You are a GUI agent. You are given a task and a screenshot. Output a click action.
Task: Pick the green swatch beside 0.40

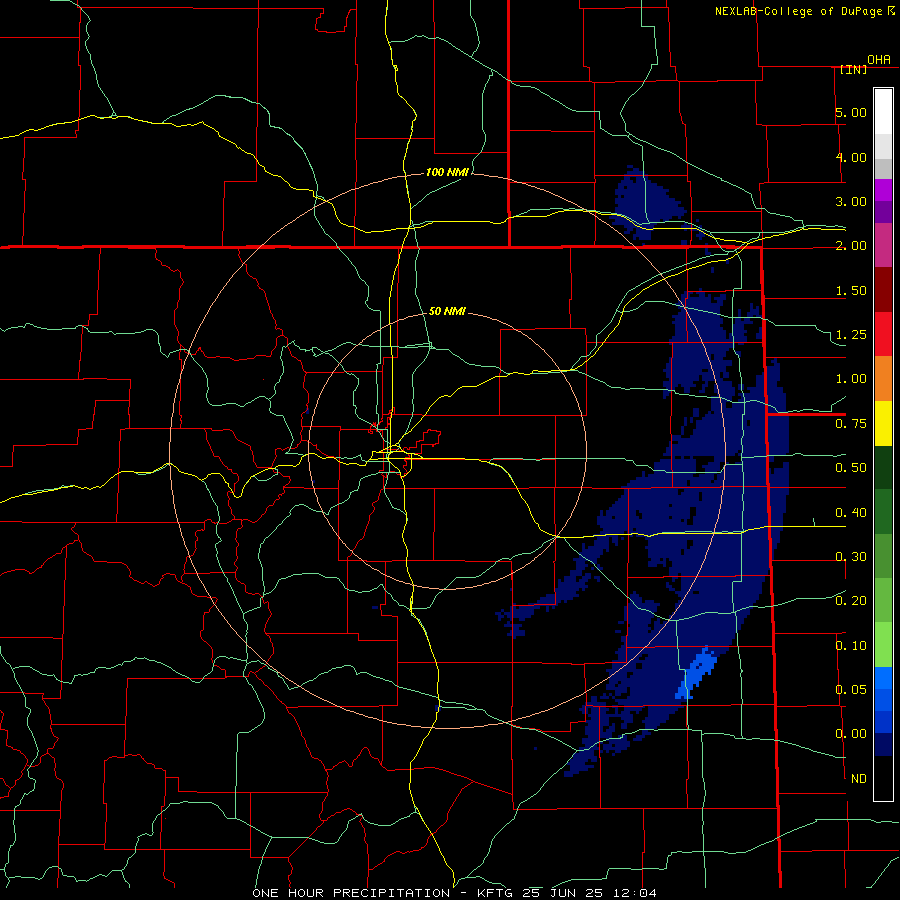click(x=883, y=512)
